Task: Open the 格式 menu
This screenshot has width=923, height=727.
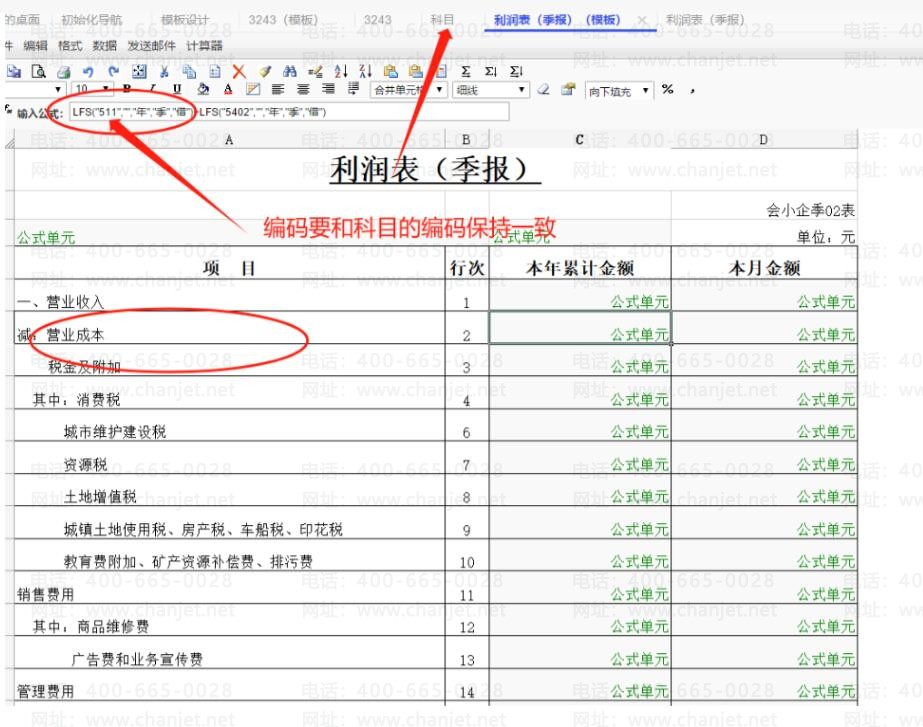Action: (x=70, y=45)
